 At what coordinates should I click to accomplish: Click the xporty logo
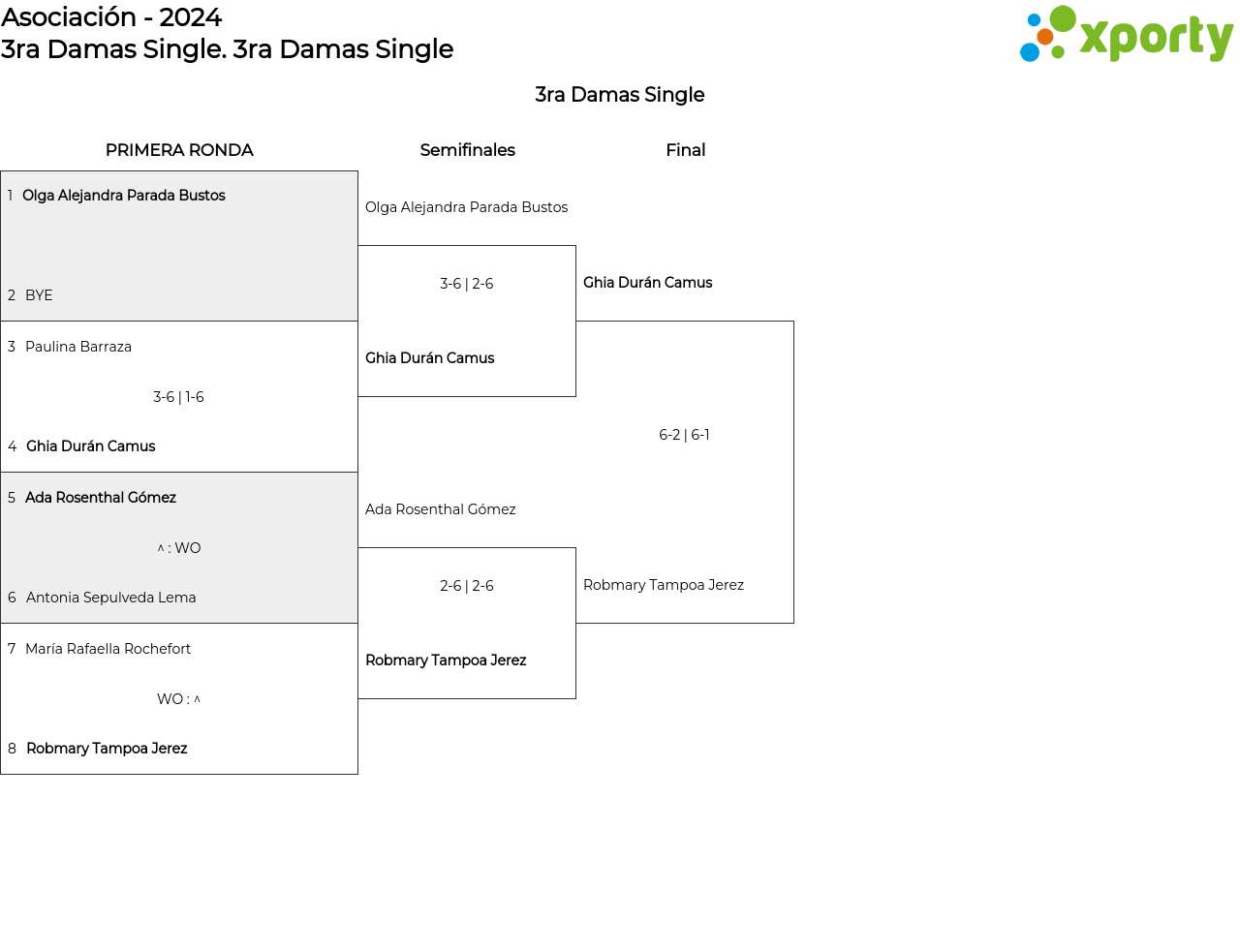(1126, 35)
